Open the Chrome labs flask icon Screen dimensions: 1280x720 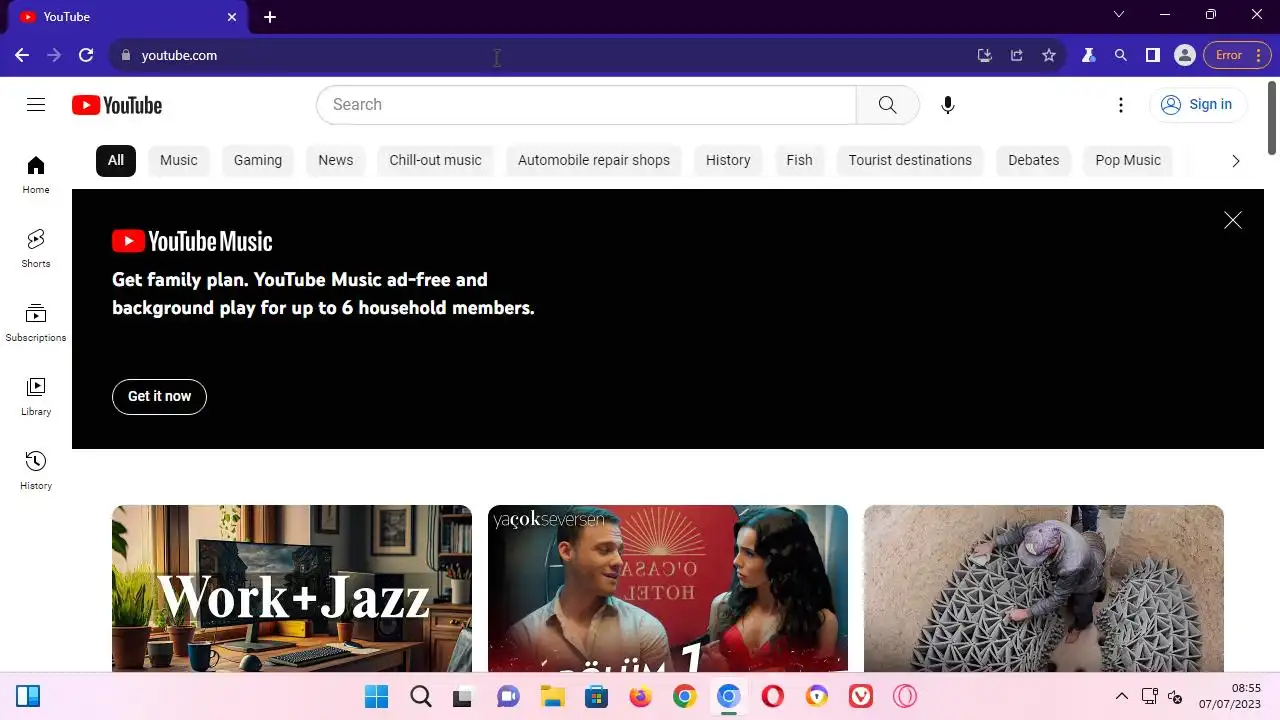(1089, 55)
